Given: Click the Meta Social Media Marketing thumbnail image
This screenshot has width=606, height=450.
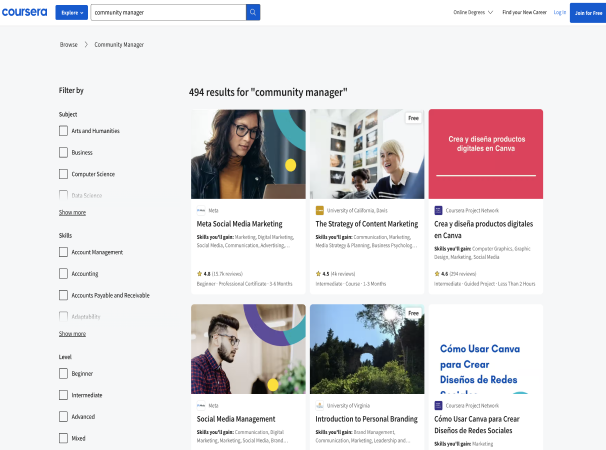Looking at the screenshot, I should pyautogui.click(x=248, y=154).
